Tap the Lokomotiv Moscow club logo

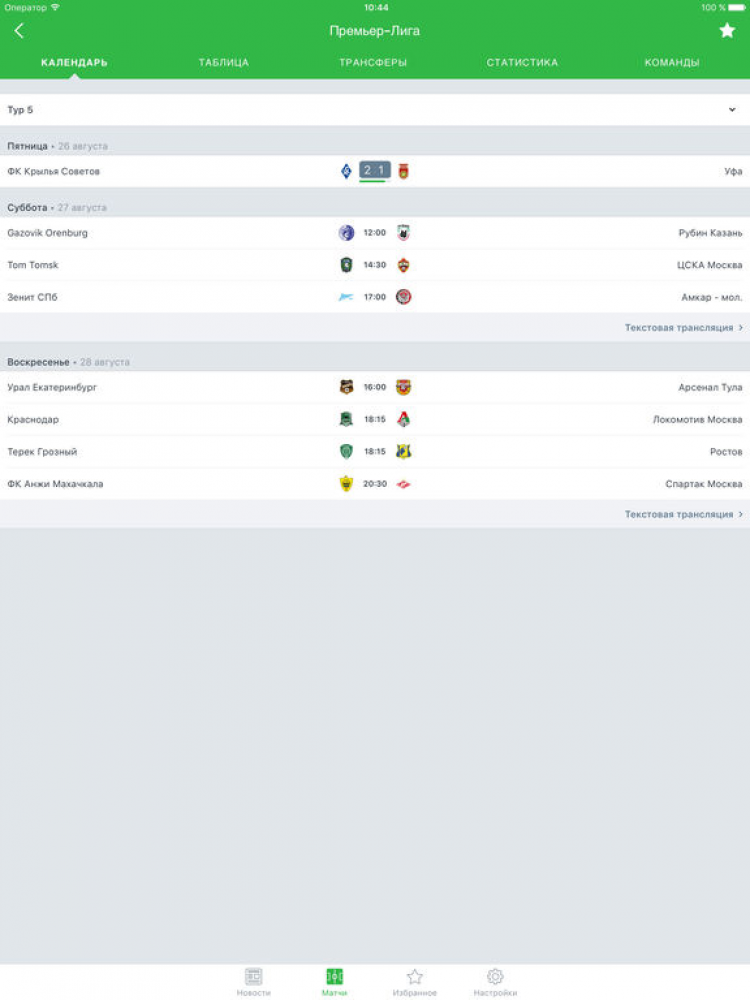pyautogui.click(x=404, y=420)
